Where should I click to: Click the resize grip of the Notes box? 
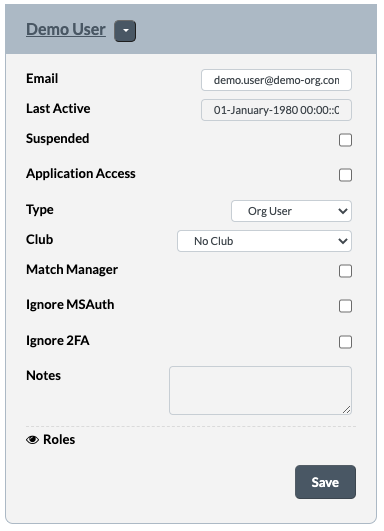(x=346, y=410)
